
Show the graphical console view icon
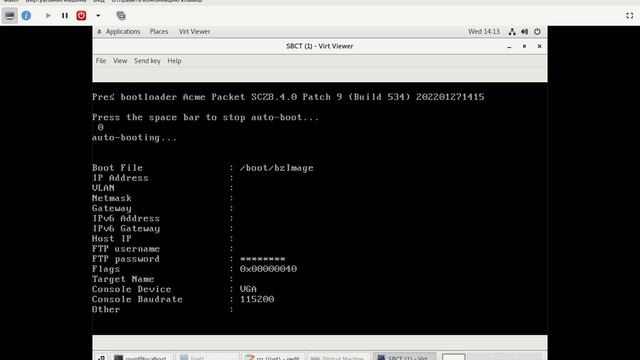10,16
